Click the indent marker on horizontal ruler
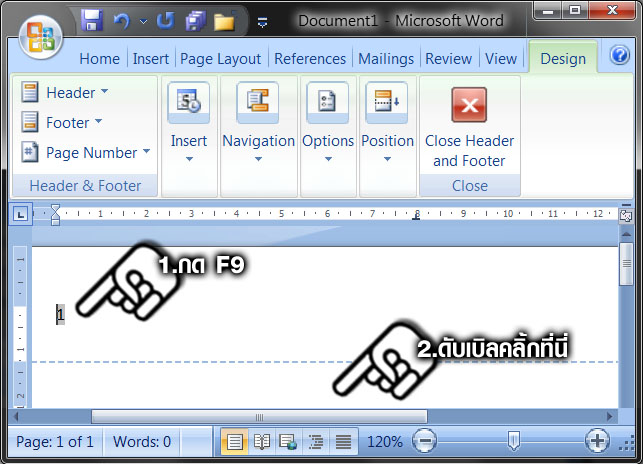 point(55,215)
